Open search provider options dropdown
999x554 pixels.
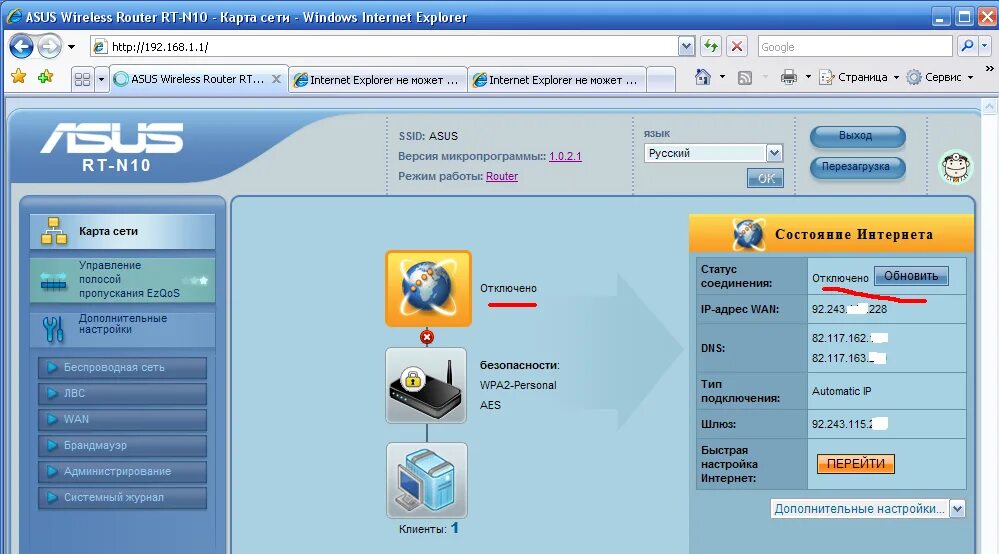984,46
